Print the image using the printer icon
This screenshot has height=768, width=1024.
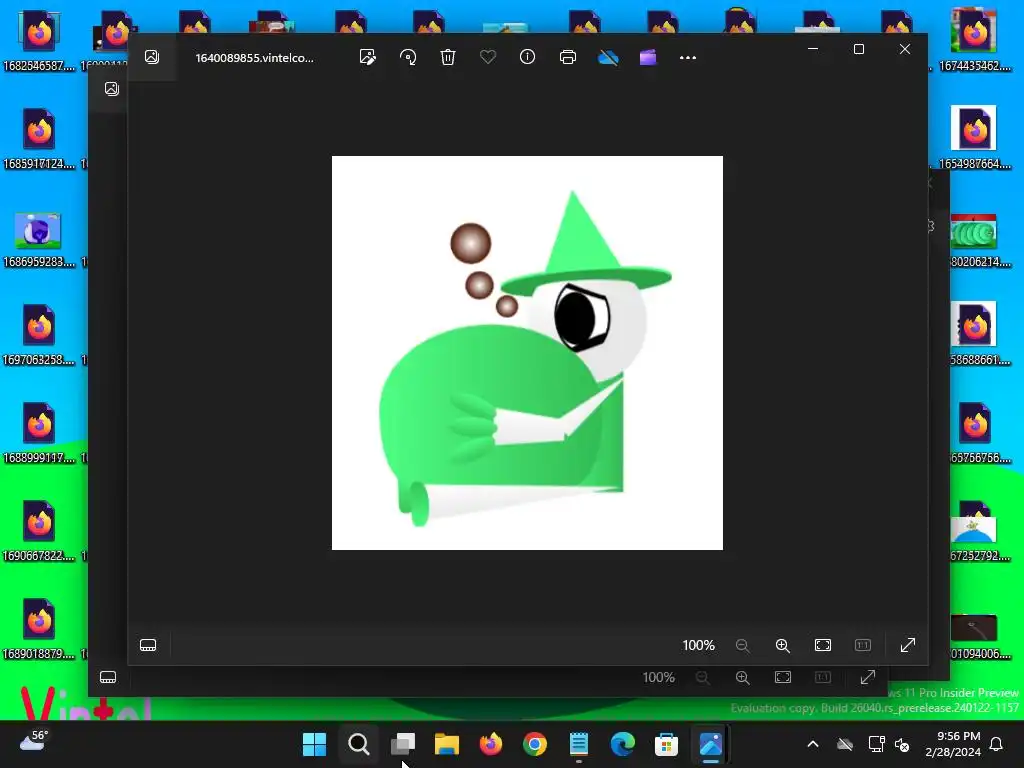pyautogui.click(x=568, y=57)
